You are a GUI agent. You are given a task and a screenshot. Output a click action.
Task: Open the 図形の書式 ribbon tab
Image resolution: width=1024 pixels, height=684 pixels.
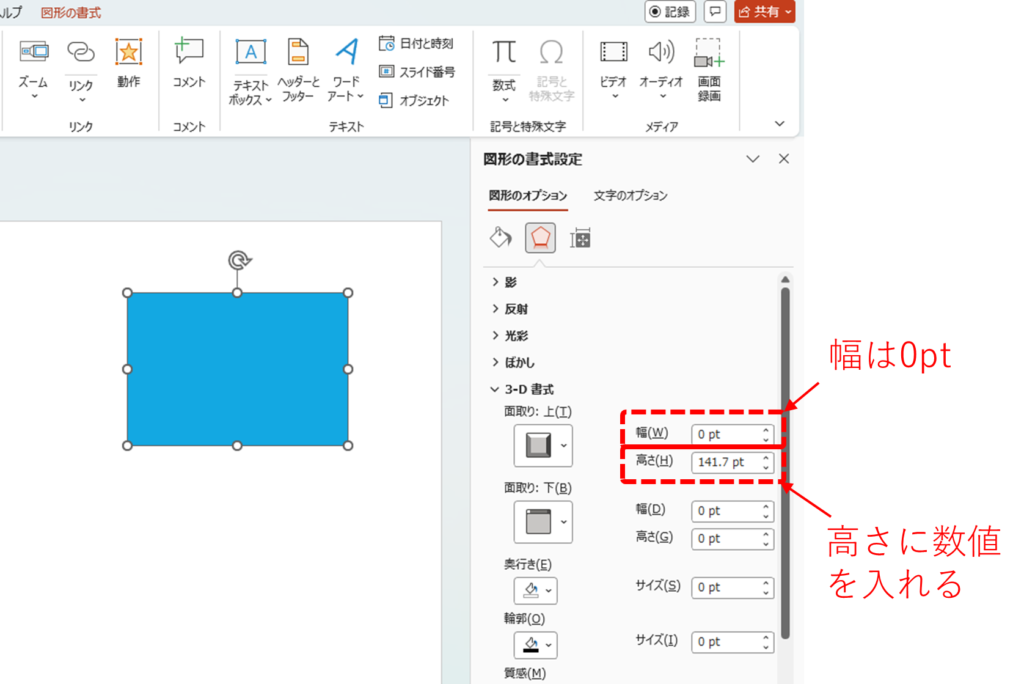(x=71, y=13)
